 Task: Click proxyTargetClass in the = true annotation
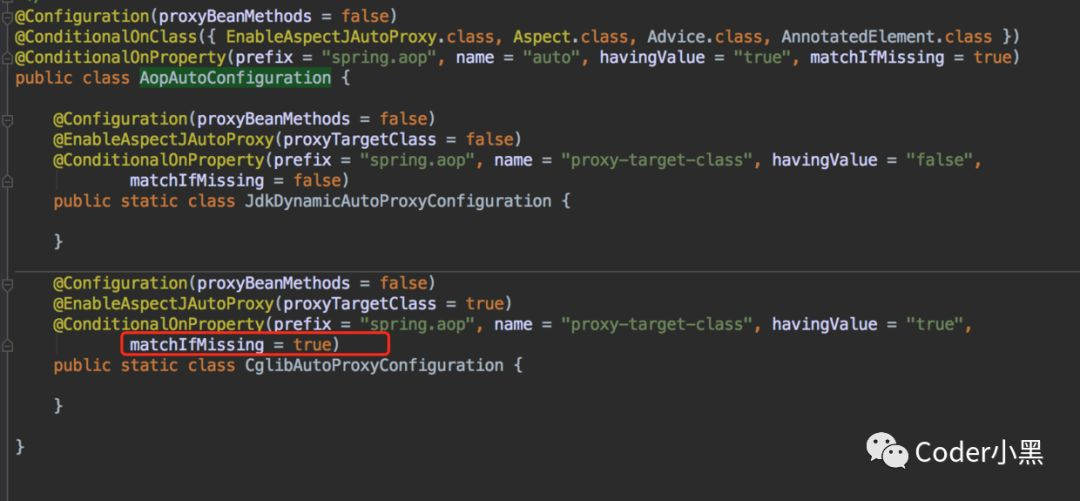tap(360, 303)
